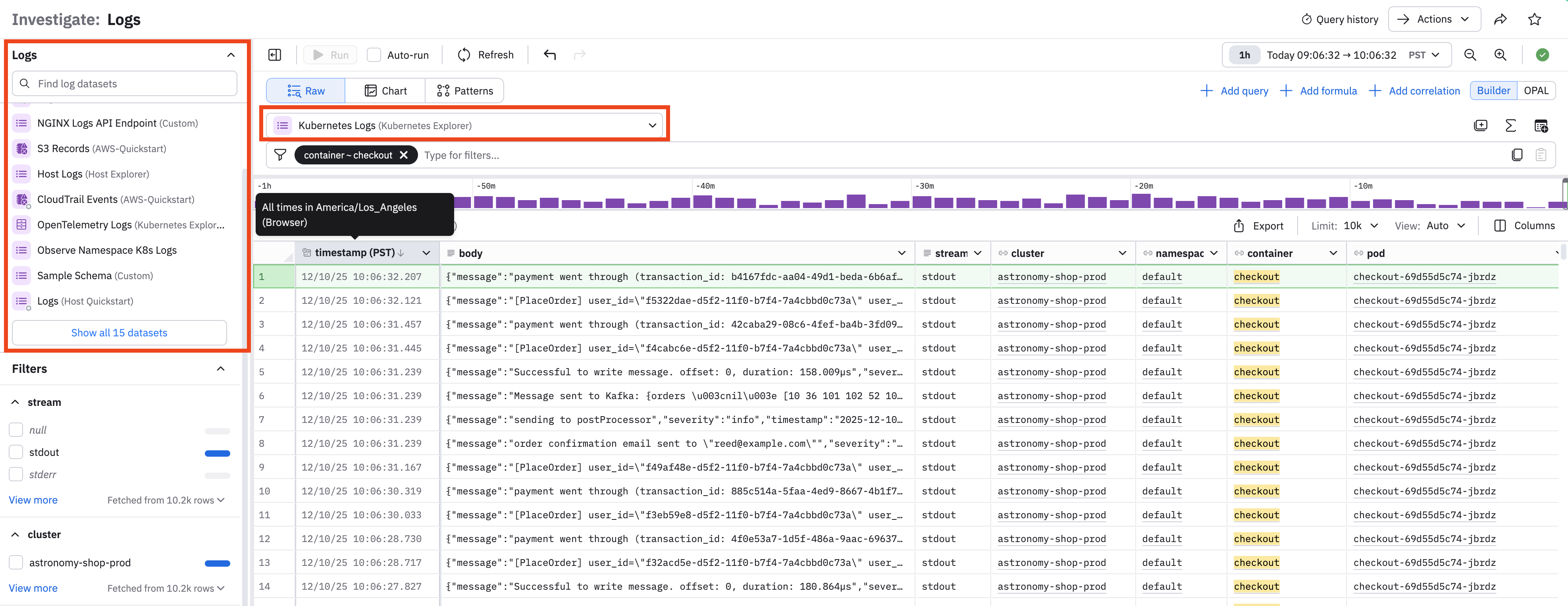Zoom in the time range
This screenshot has width=1568, height=606.
pos(1501,55)
